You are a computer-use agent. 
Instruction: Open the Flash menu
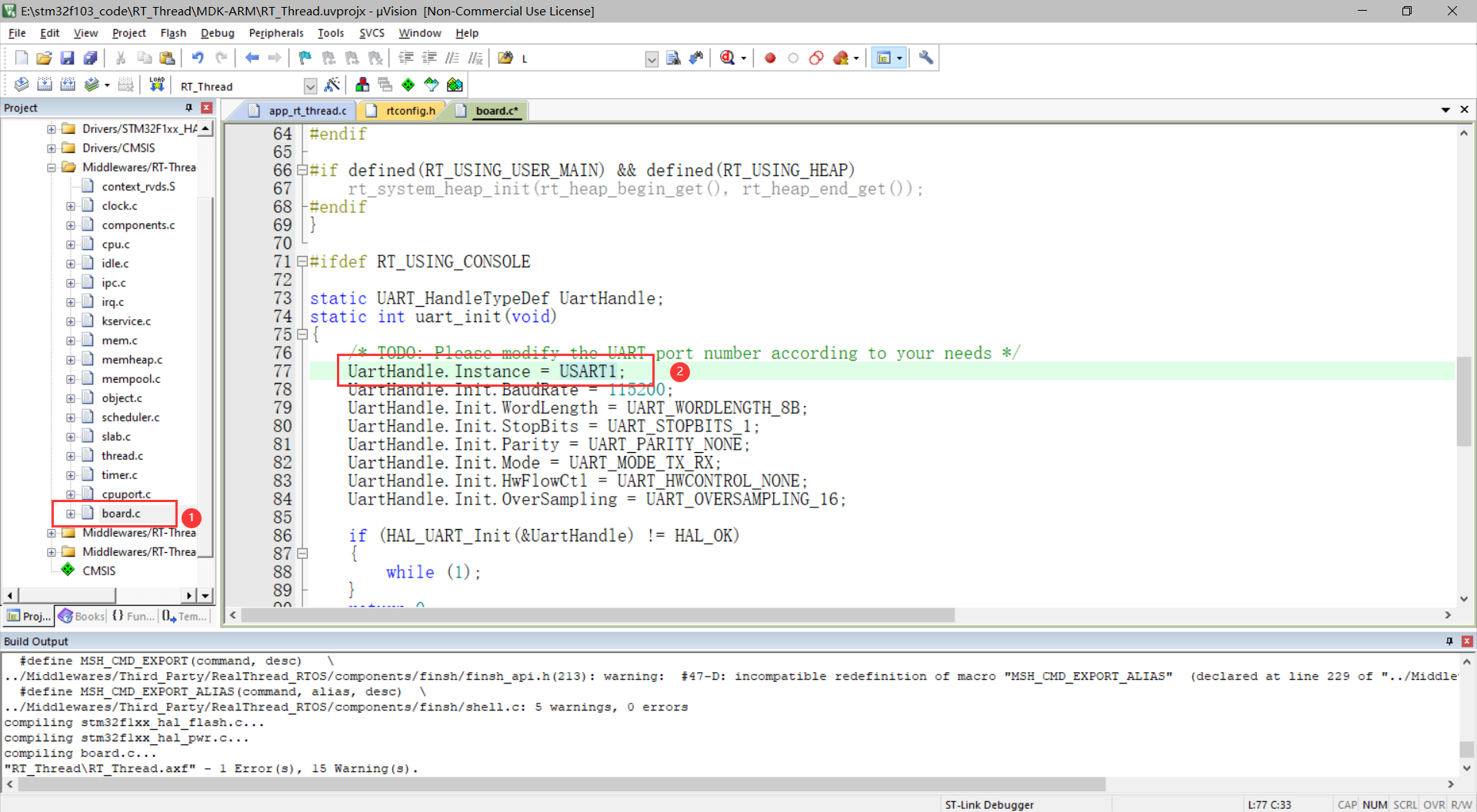click(x=173, y=33)
